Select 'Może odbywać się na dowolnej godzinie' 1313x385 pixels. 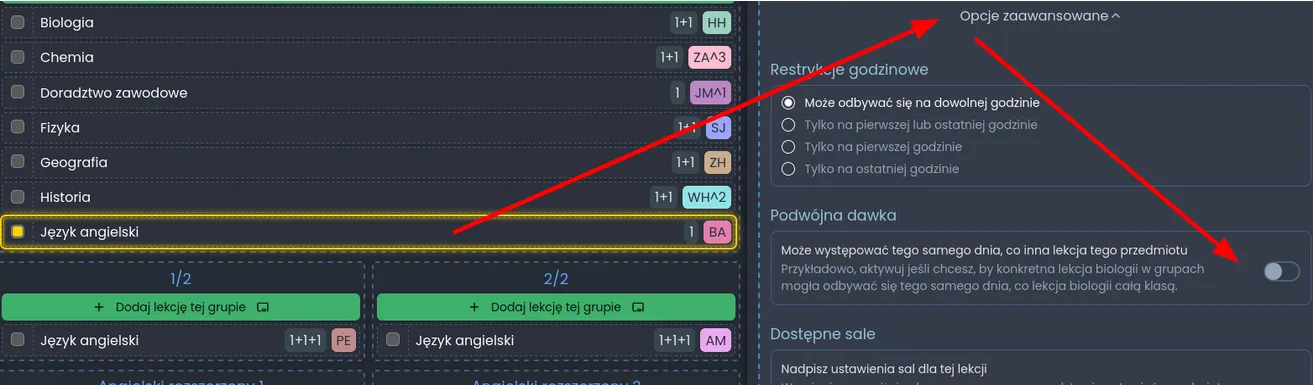(x=788, y=103)
